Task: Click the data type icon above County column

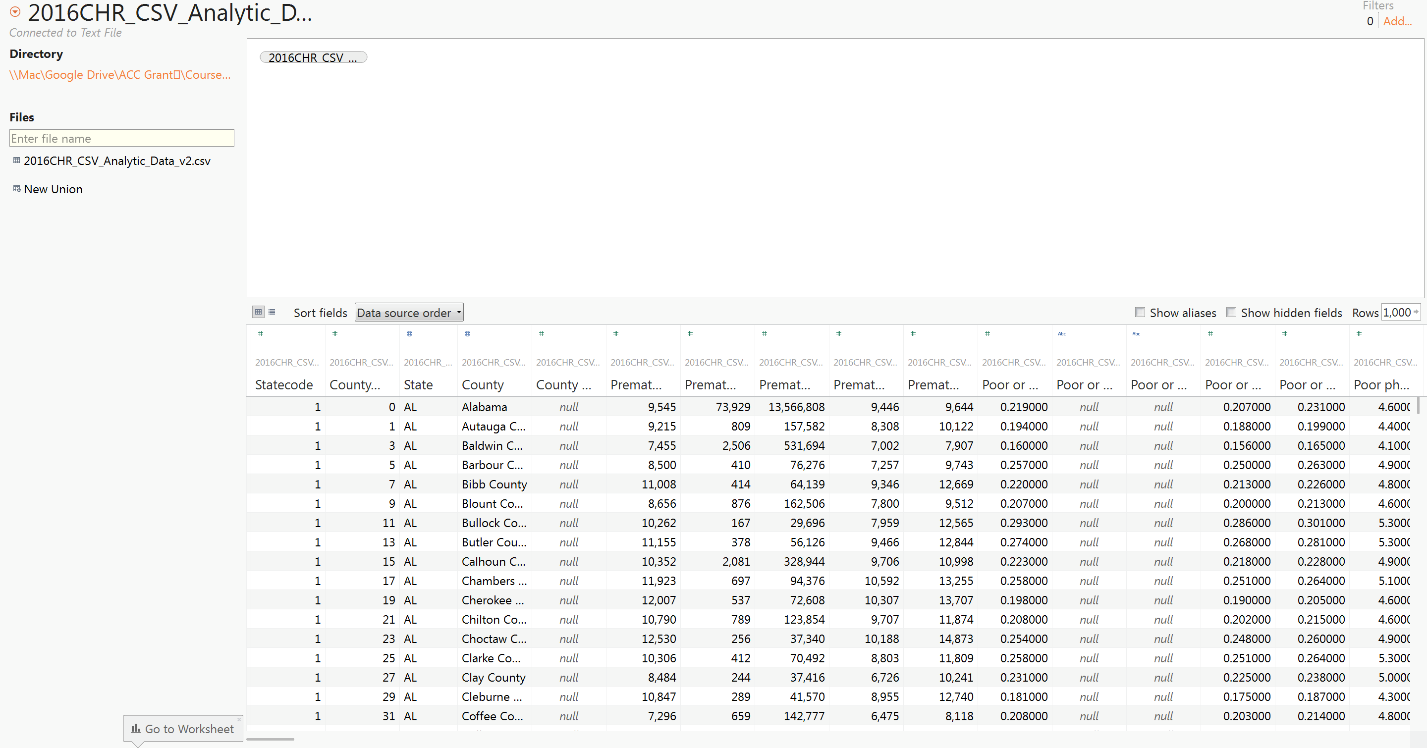Action: click(x=467, y=334)
